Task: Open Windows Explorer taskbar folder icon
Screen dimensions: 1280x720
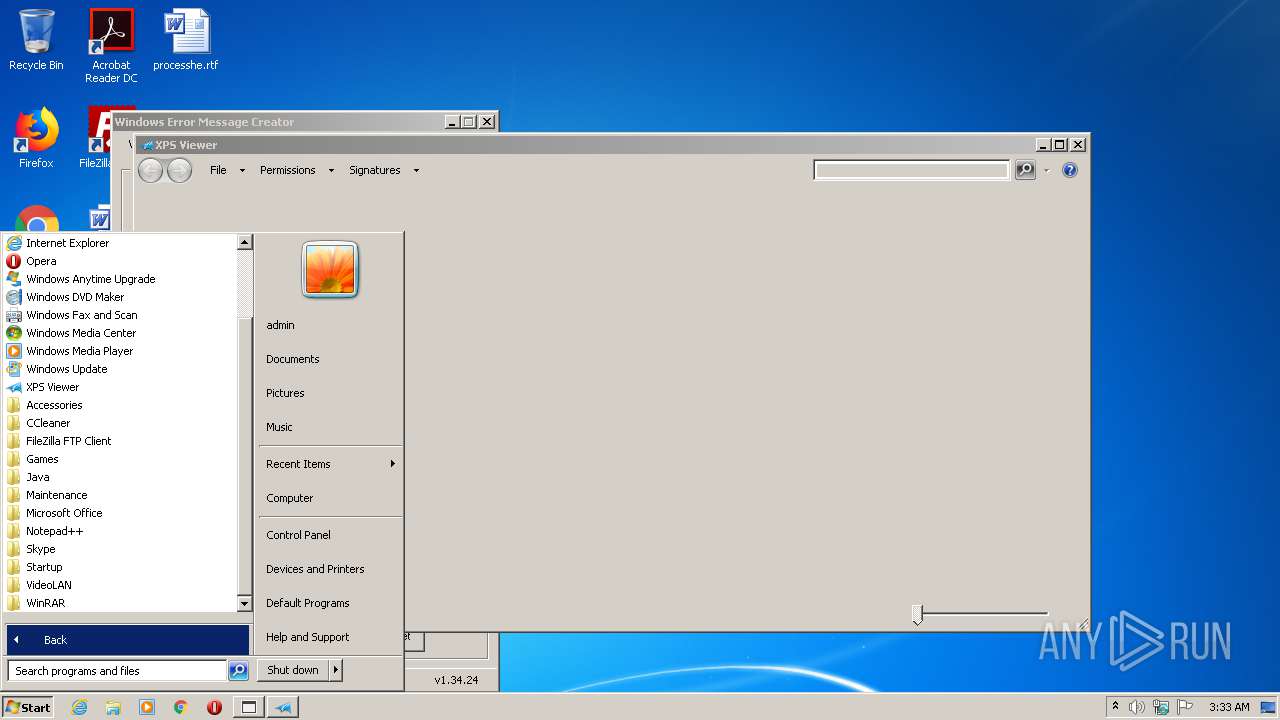Action: (113, 707)
